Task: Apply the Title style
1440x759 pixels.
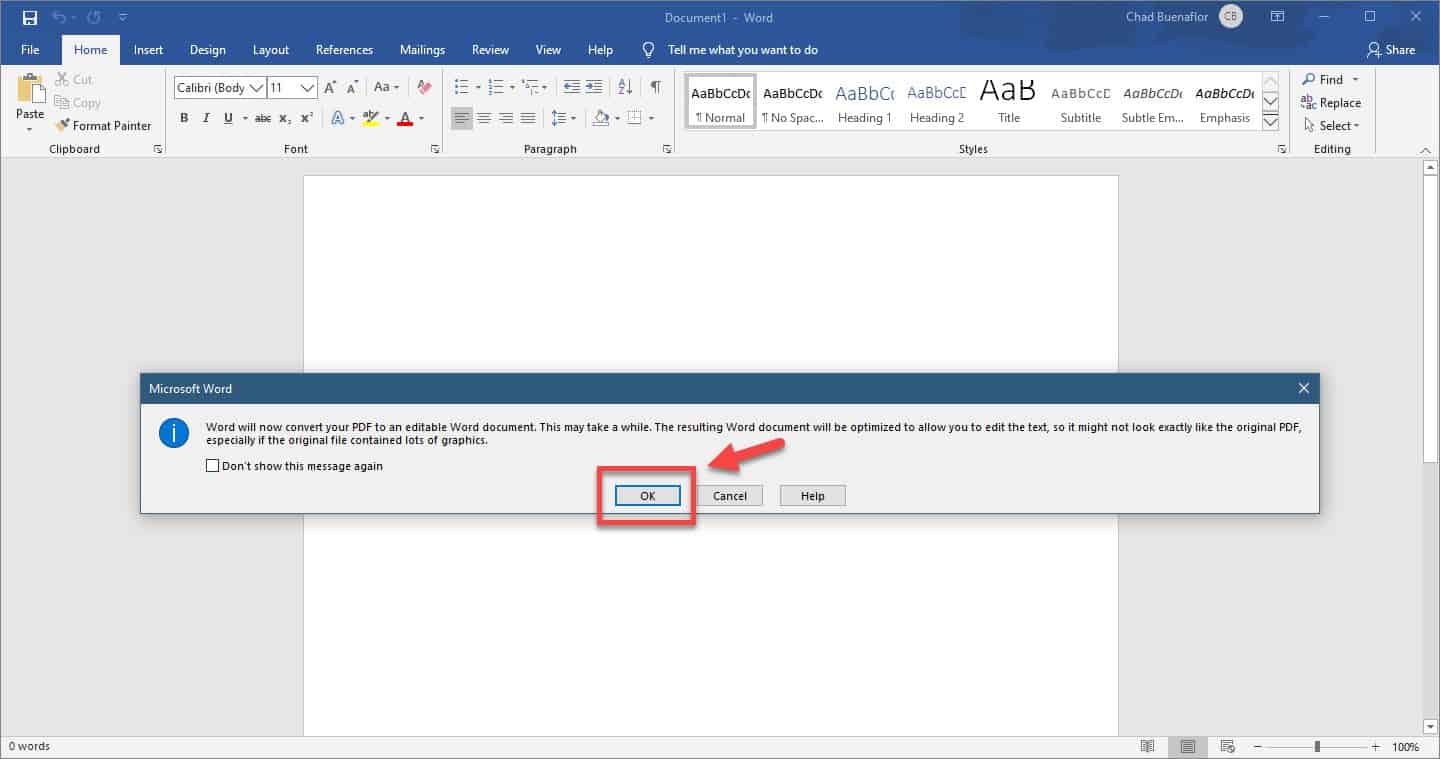Action: pos(1009,103)
